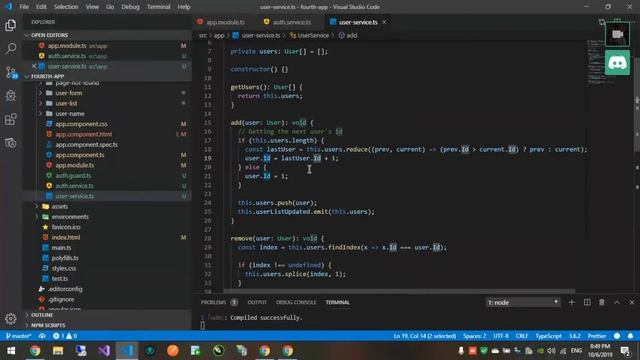The width and height of the screenshot is (640, 360).
Task: Kill the terminal with trash icon
Action: pyautogui.click(x=602, y=302)
